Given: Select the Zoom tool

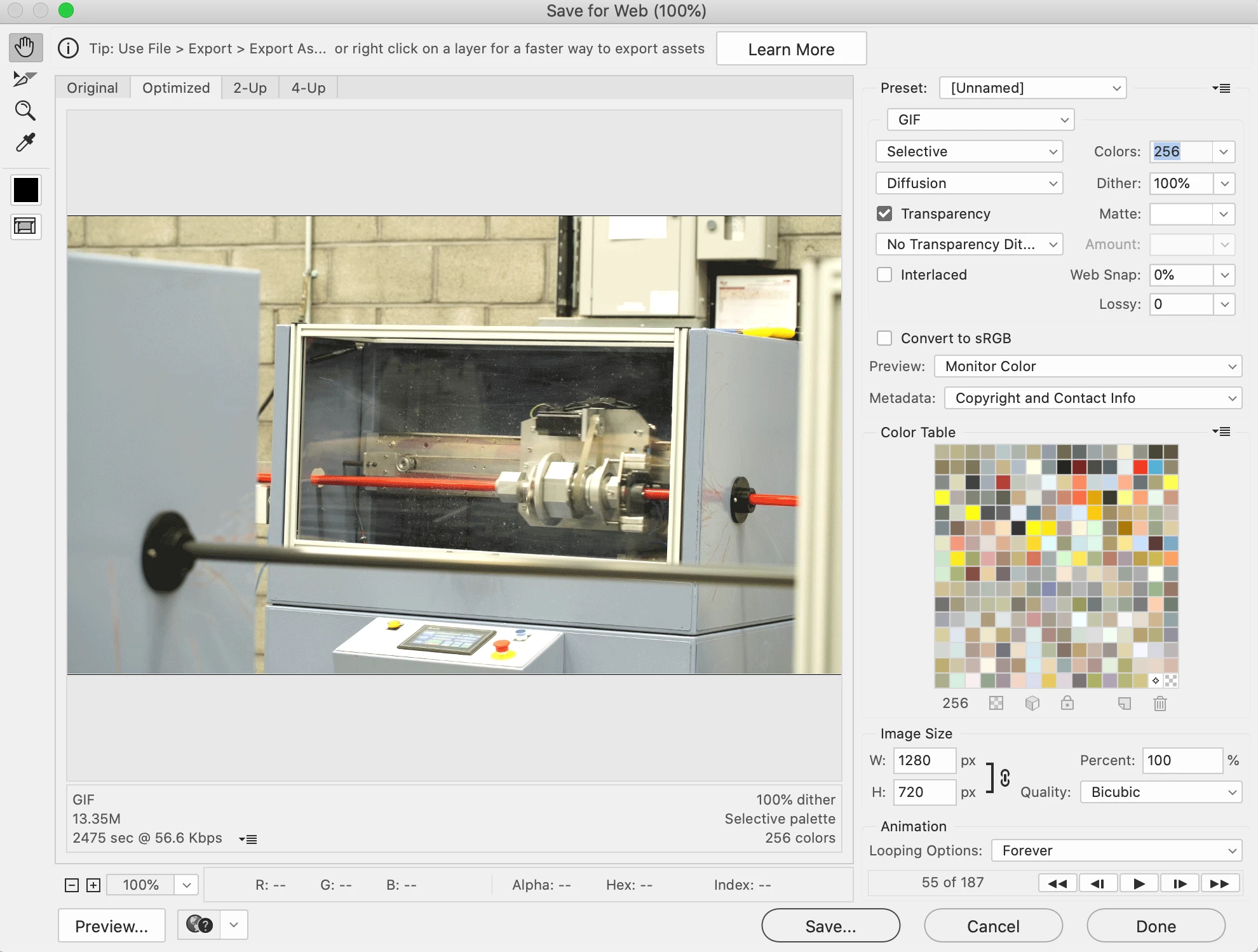Looking at the screenshot, I should click(x=25, y=111).
